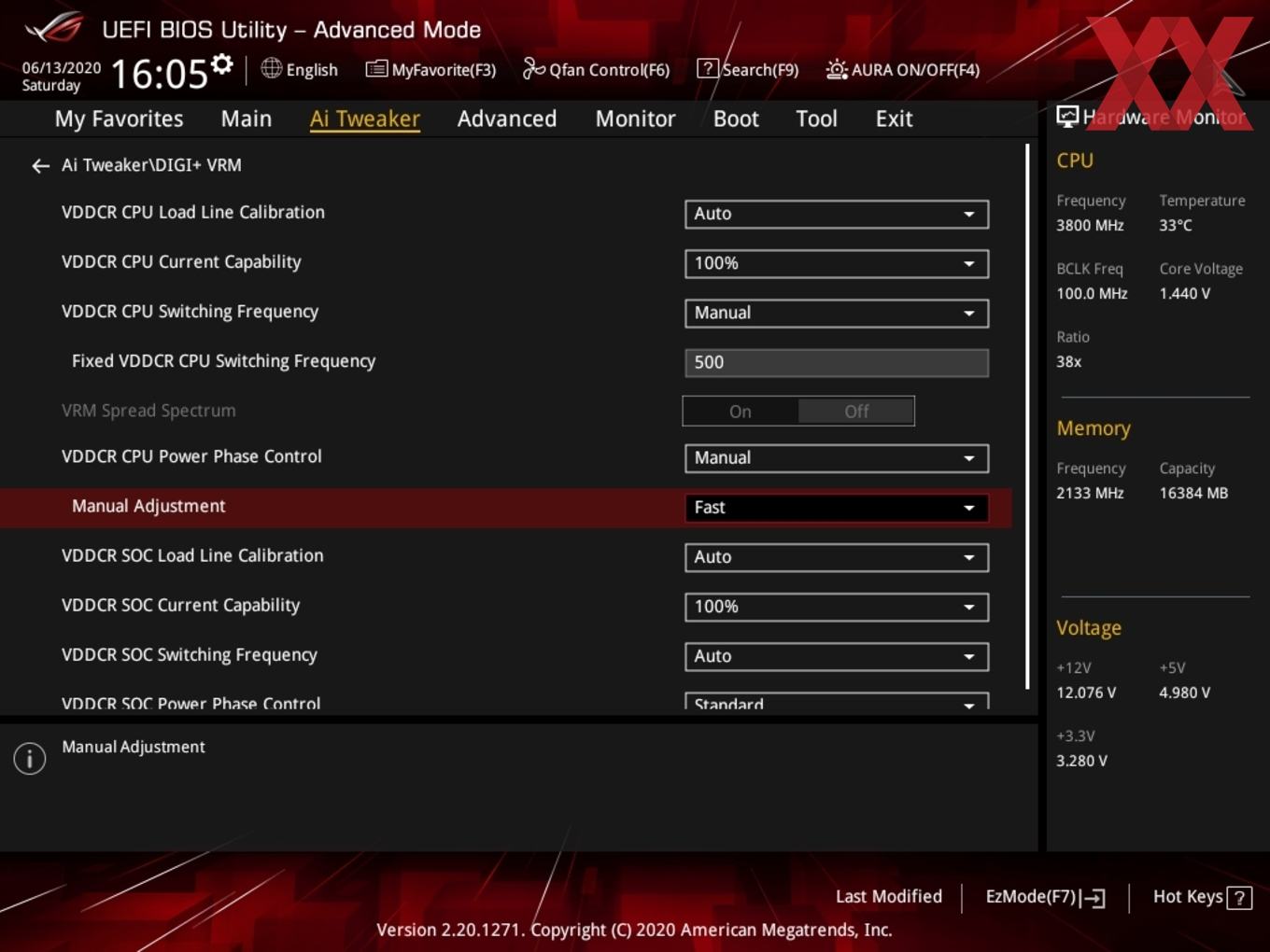Open Manual Adjustment Fast dropdown

tap(837, 508)
